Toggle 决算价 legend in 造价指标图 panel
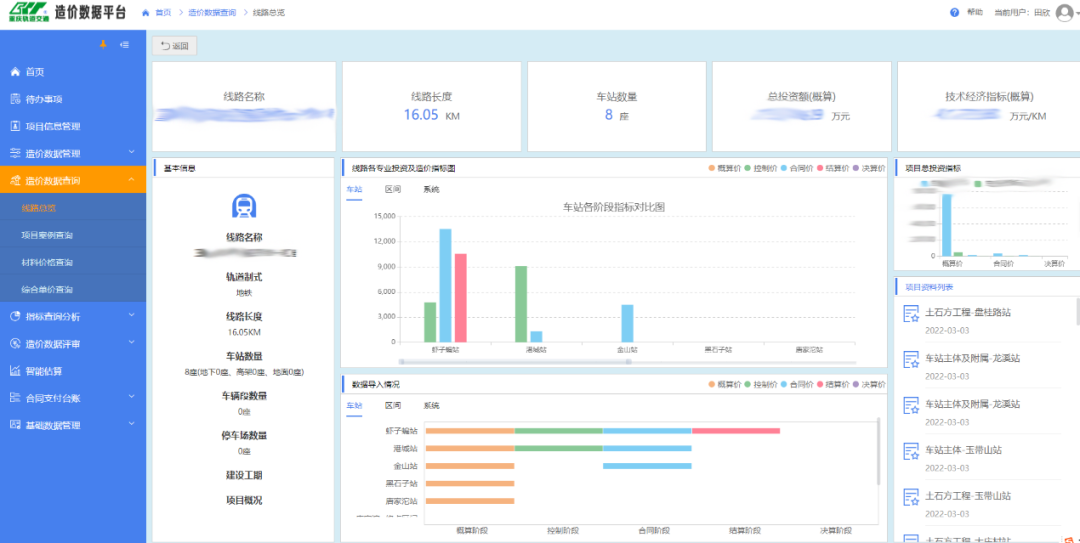The image size is (1080, 543). coord(869,167)
